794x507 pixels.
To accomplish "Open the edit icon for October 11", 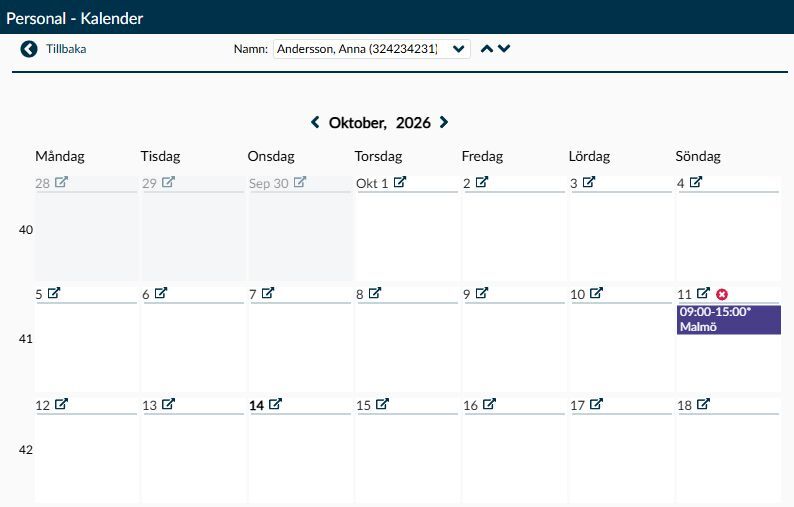I will pyautogui.click(x=703, y=293).
